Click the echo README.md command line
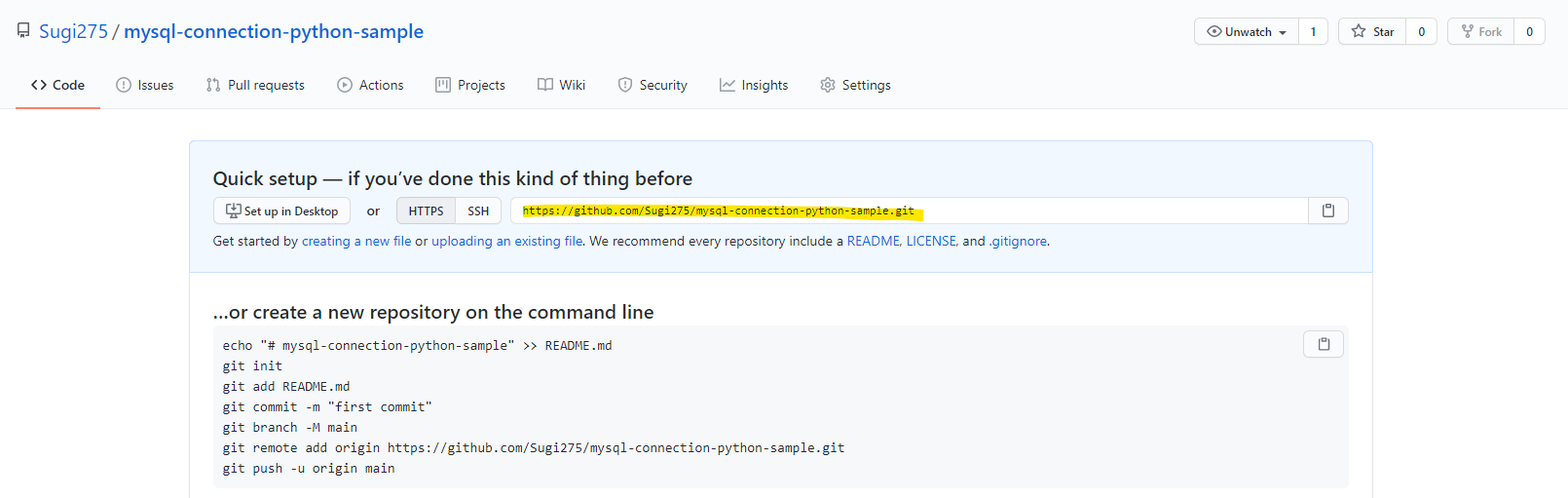This screenshot has height=498, width=1568. click(417, 346)
